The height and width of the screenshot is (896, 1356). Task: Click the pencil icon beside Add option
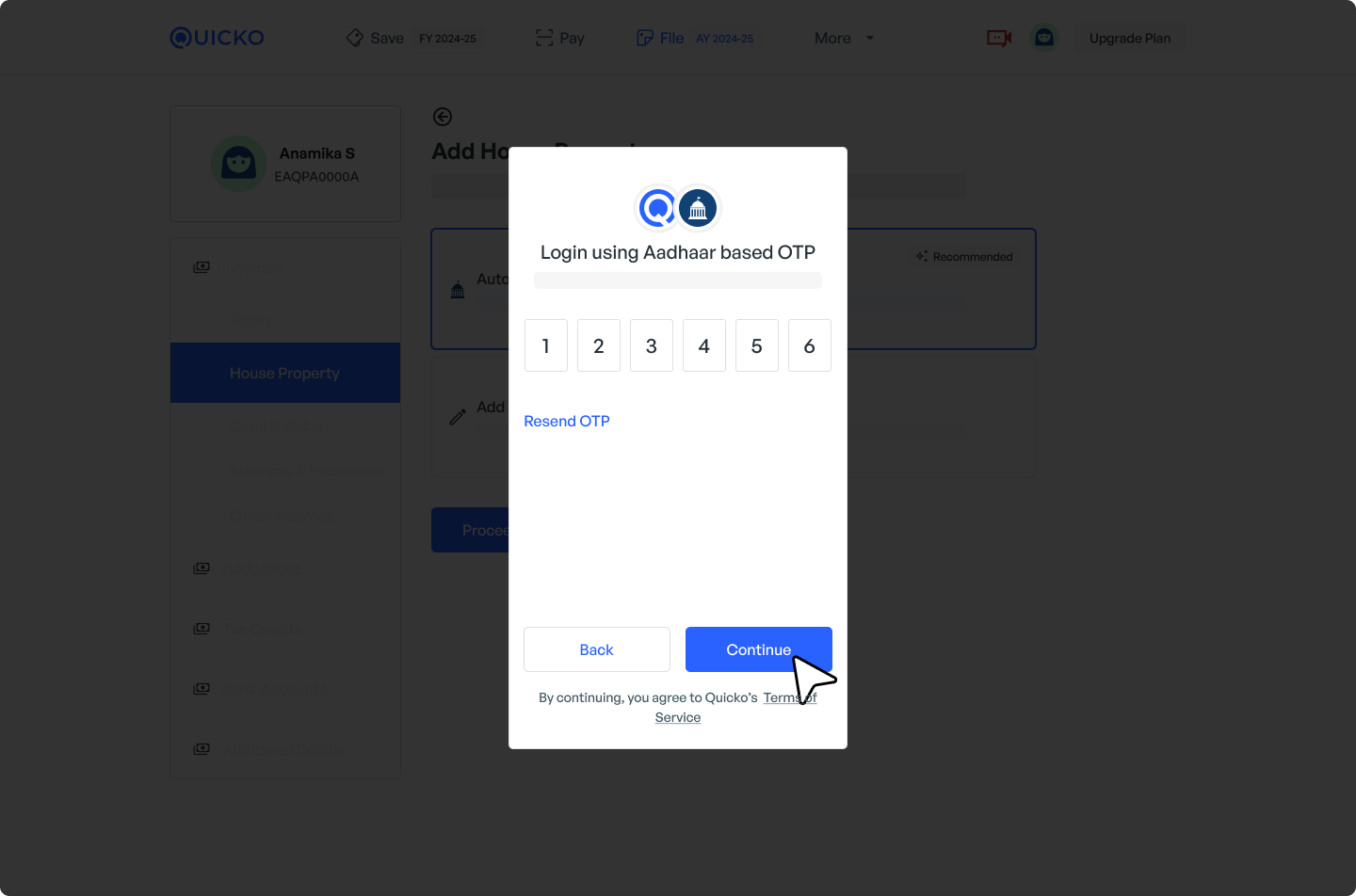pyautogui.click(x=458, y=416)
